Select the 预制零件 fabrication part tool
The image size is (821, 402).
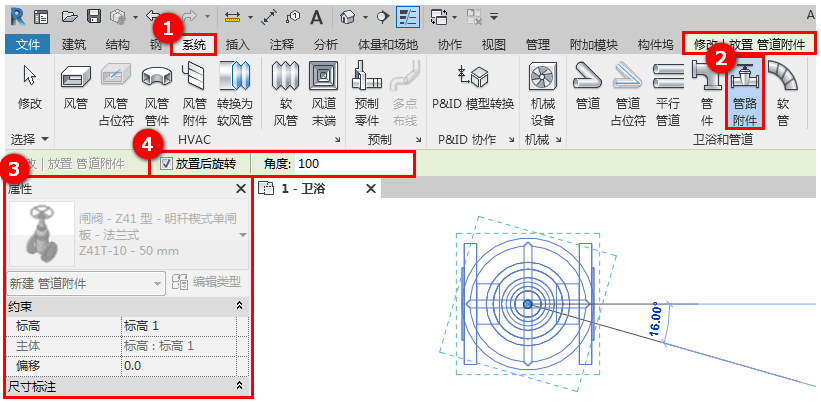click(x=367, y=94)
